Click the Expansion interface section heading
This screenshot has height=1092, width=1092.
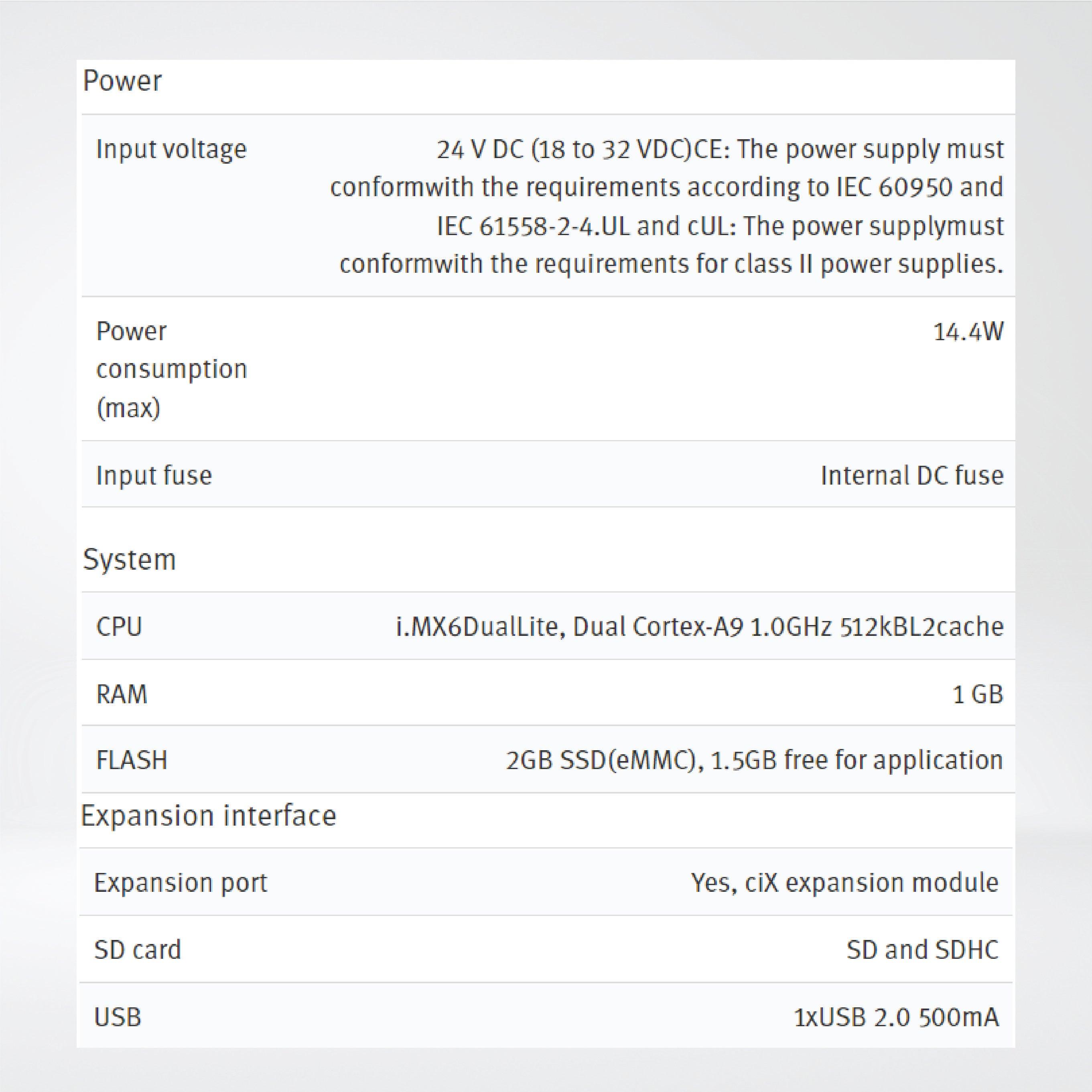[x=209, y=816]
